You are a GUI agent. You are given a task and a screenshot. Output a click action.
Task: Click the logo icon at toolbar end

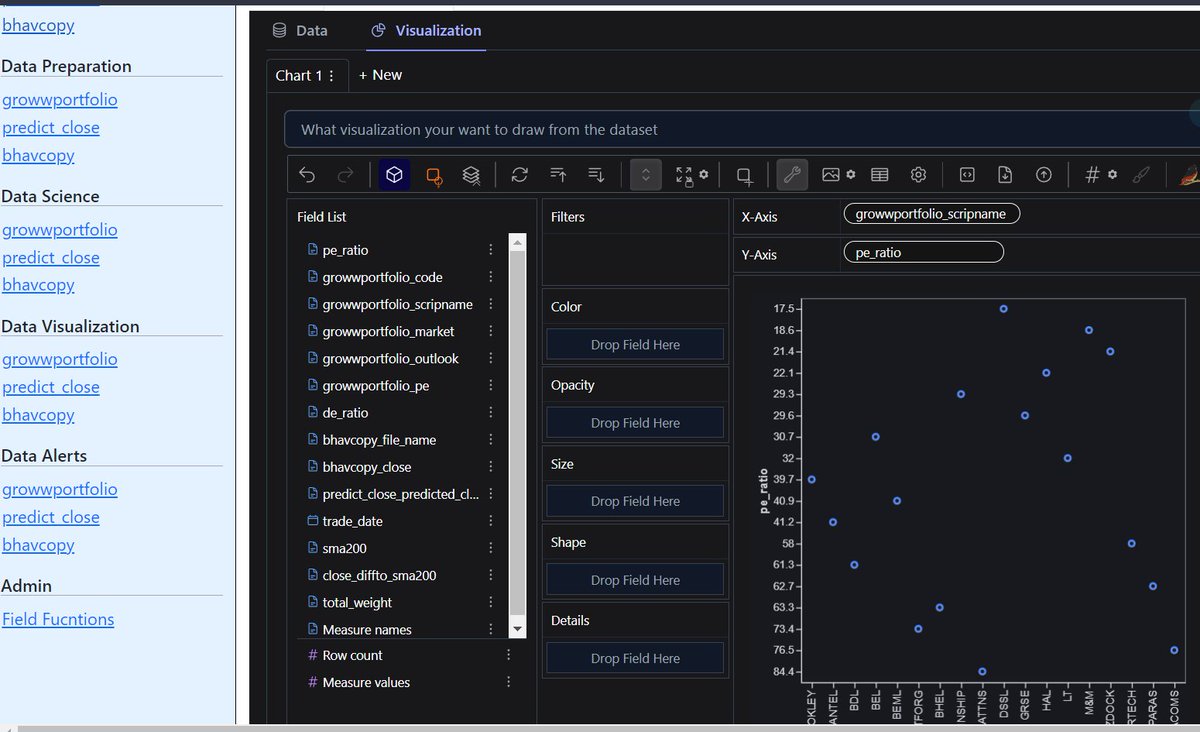pos(1189,175)
